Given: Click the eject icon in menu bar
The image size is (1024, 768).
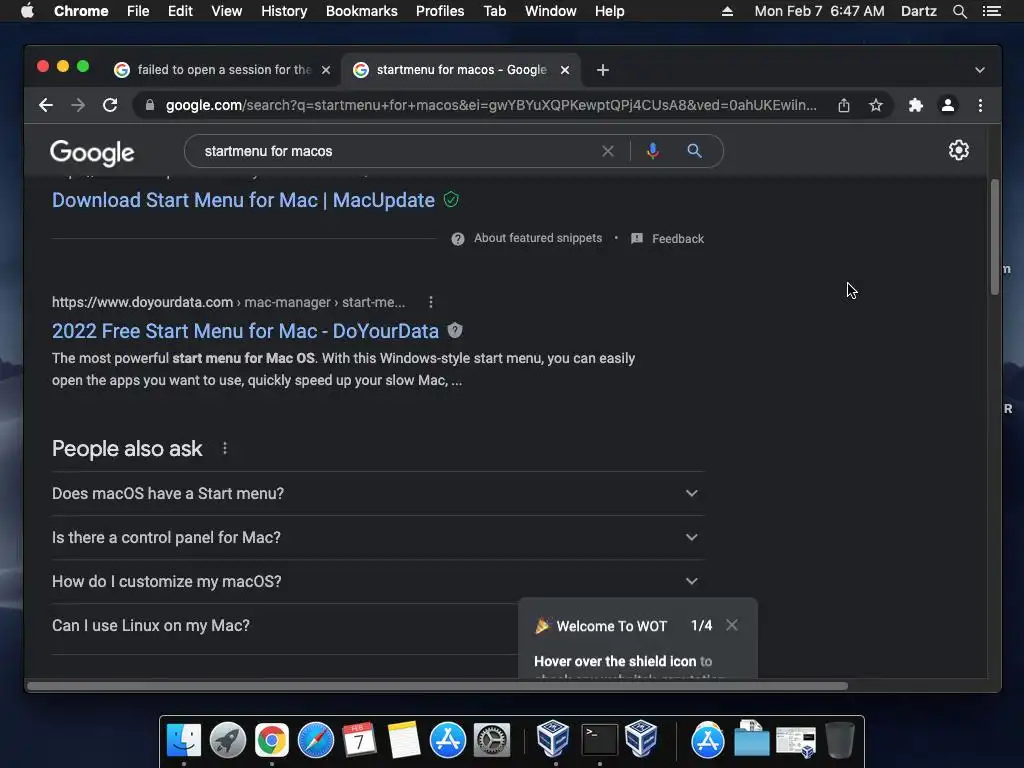Looking at the screenshot, I should tap(727, 11).
